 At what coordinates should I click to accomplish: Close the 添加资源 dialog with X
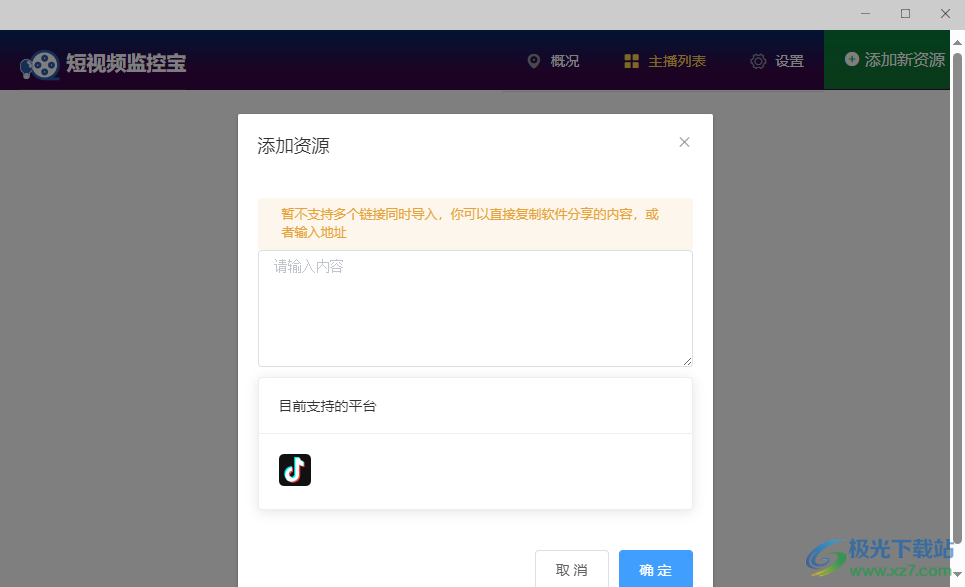point(684,142)
